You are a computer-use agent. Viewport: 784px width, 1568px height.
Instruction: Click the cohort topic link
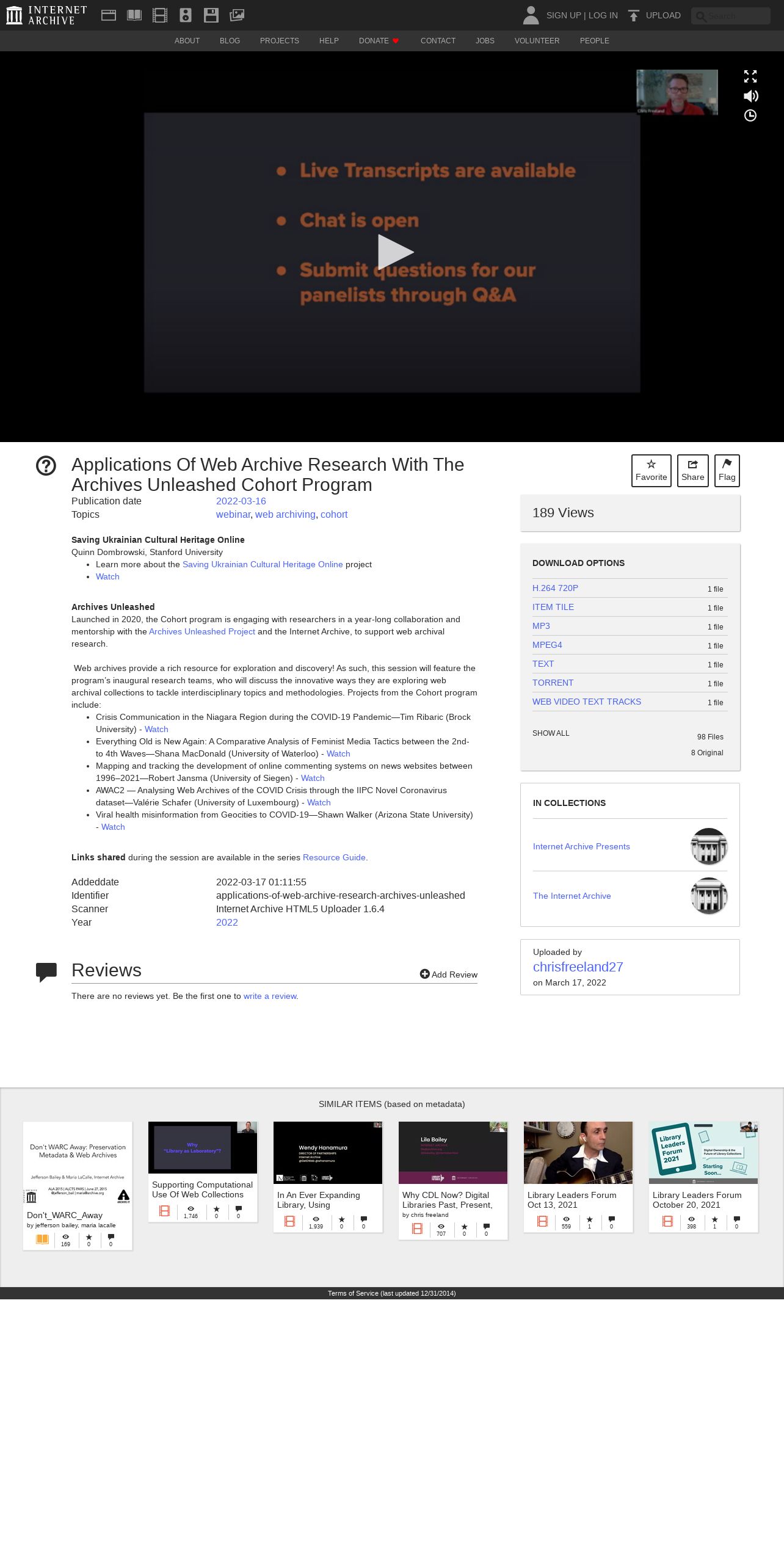[x=334, y=514]
